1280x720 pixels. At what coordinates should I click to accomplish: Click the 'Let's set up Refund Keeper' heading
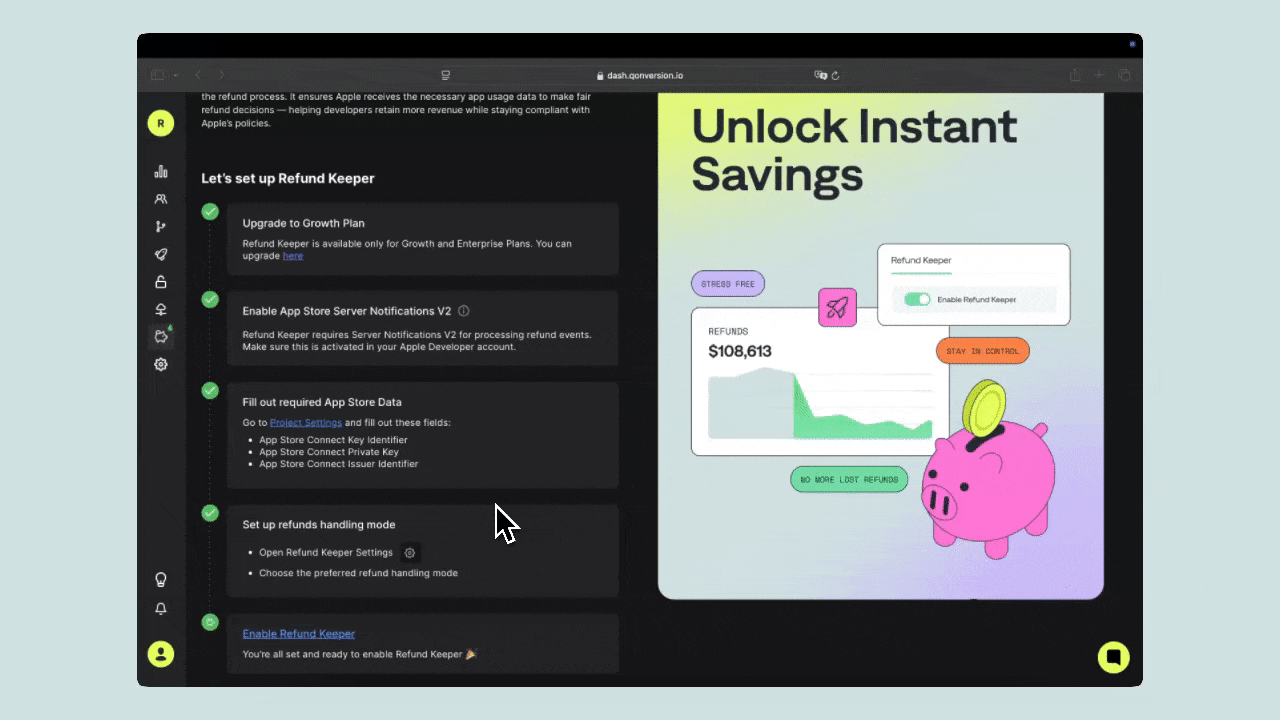pyautogui.click(x=288, y=178)
